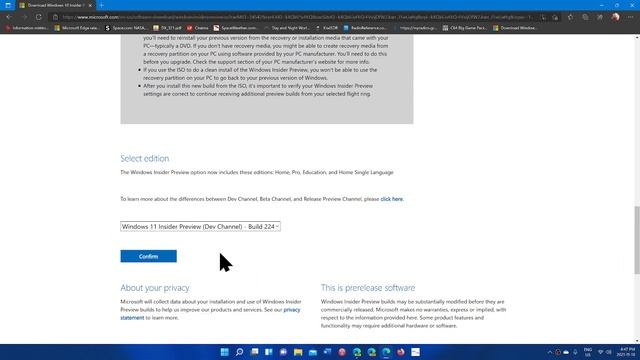This screenshot has width=640, height=360.
Task: Click the page vertical scrollbar thumb
Action: 637,240
